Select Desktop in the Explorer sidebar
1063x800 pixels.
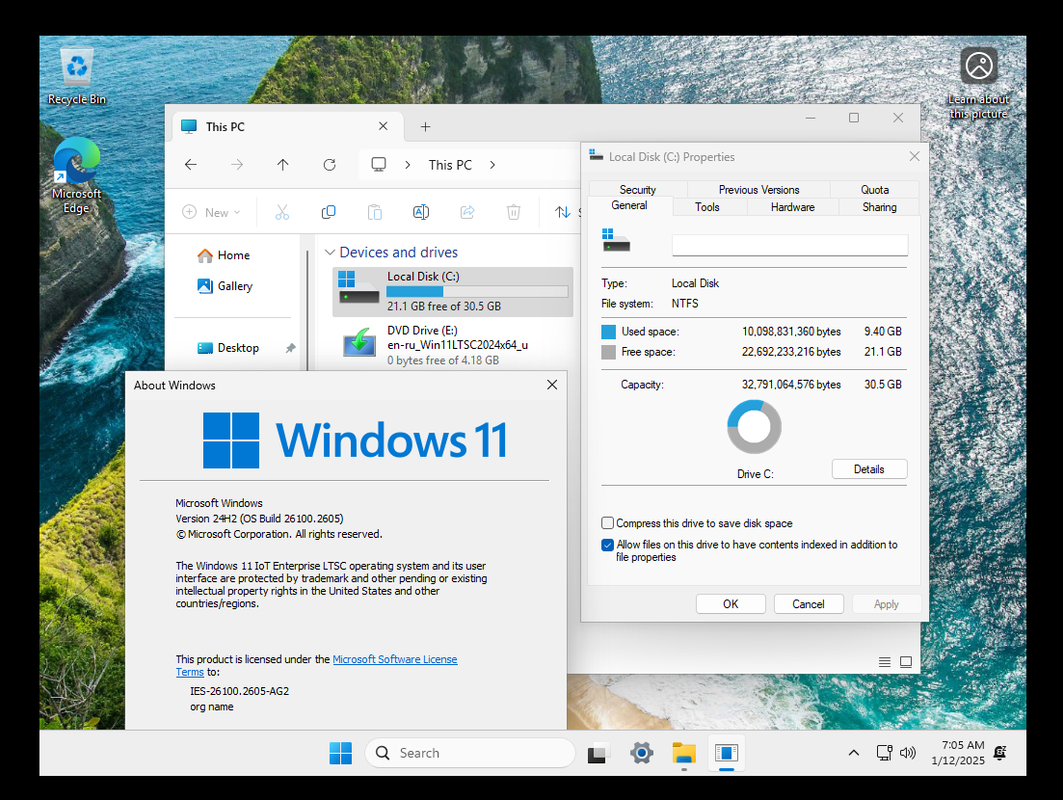pyautogui.click(x=228, y=348)
